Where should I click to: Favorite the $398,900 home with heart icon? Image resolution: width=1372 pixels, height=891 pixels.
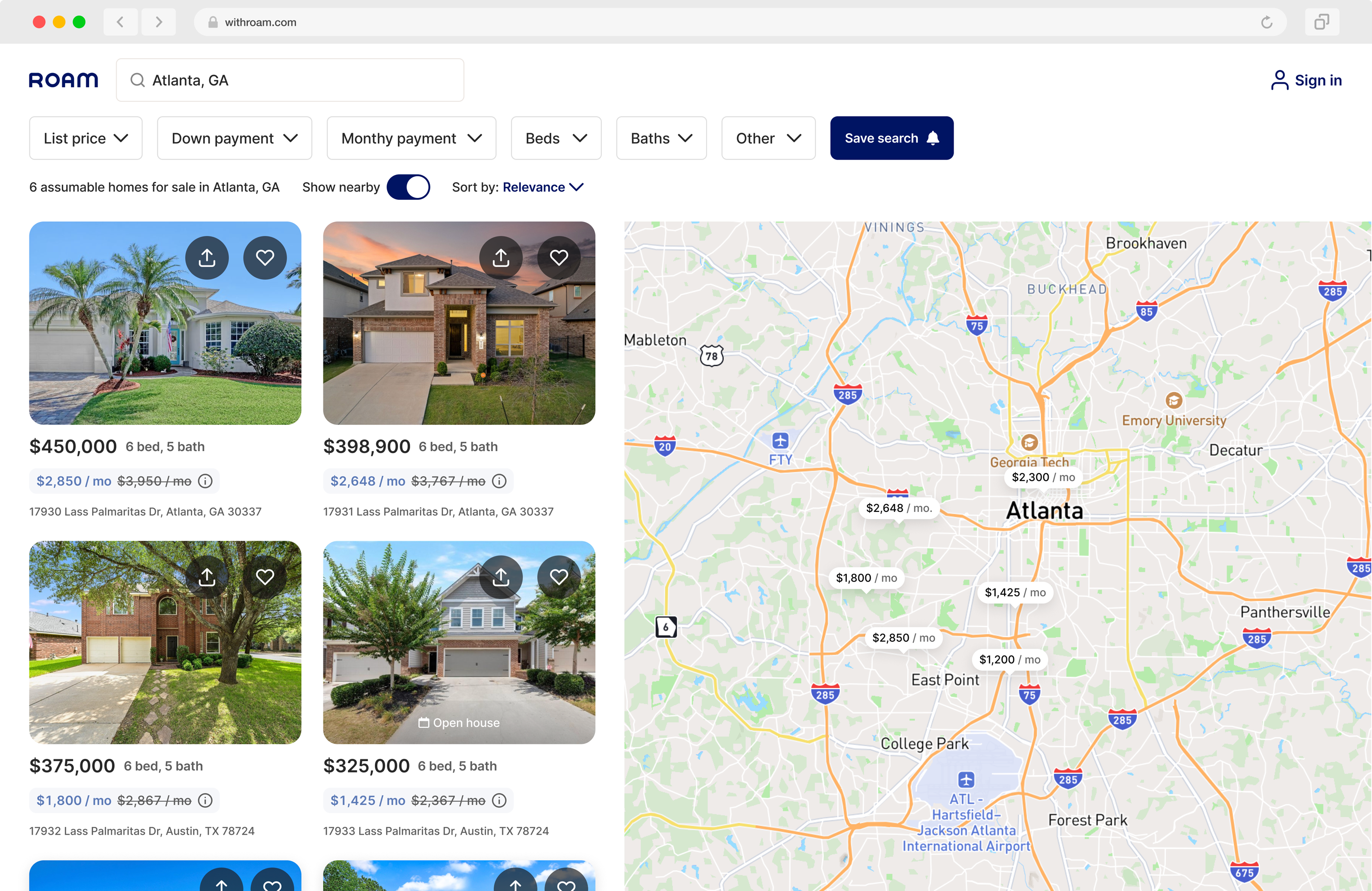click(x=559, y=258)
